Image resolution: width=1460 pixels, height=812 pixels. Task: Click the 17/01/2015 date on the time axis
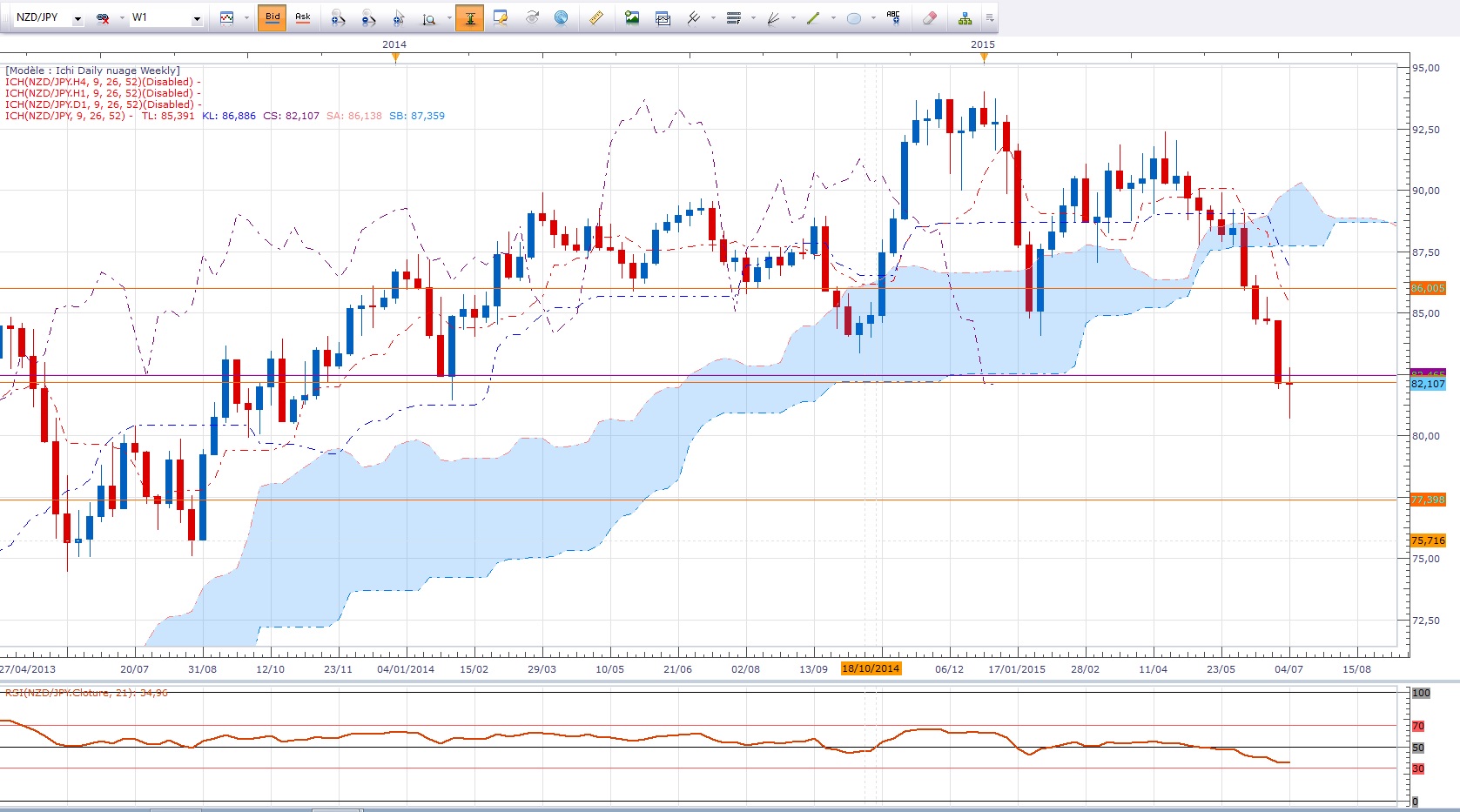tap(1017, 669)
